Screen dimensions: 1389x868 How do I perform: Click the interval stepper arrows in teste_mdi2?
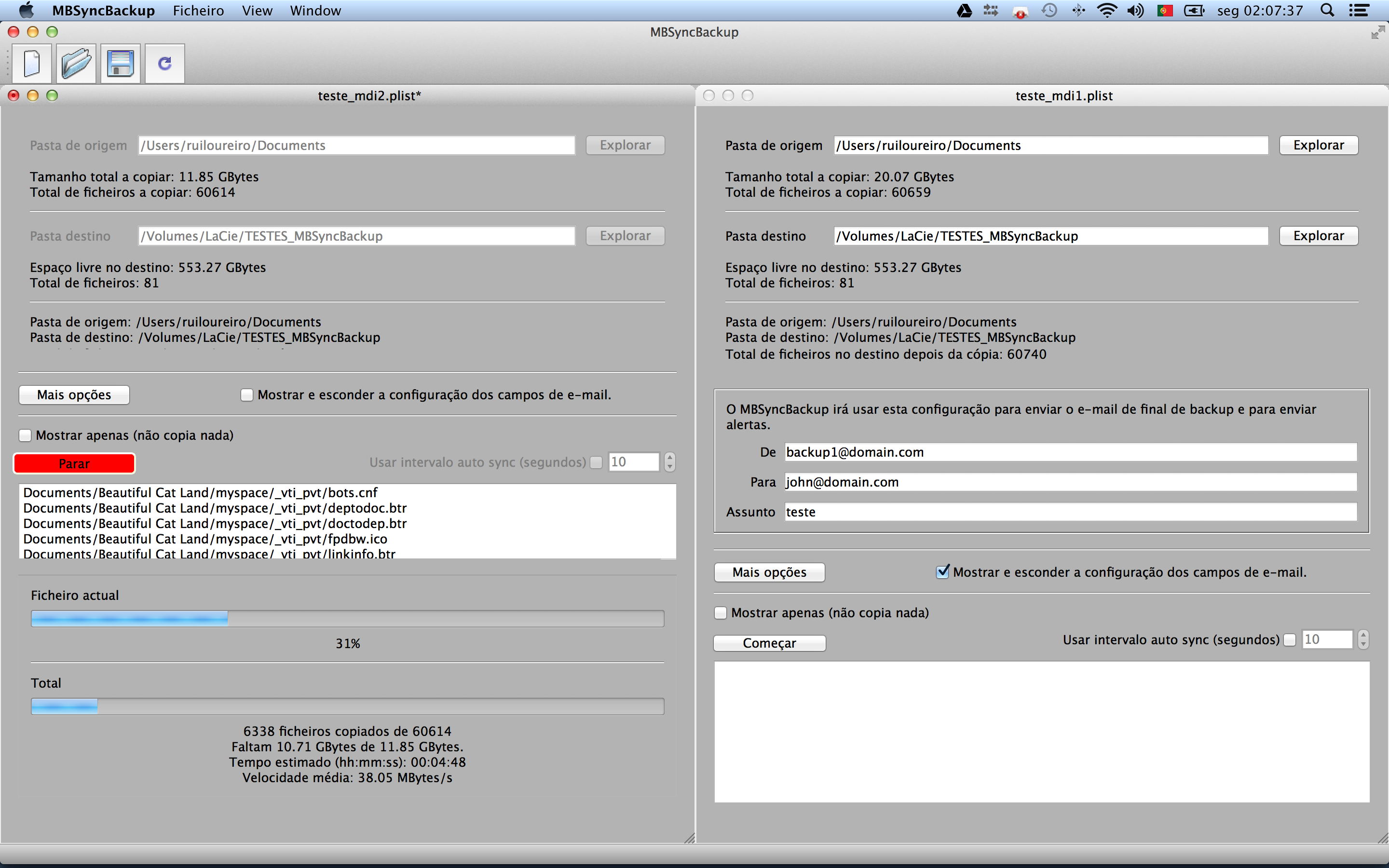[x=670, y=462]
